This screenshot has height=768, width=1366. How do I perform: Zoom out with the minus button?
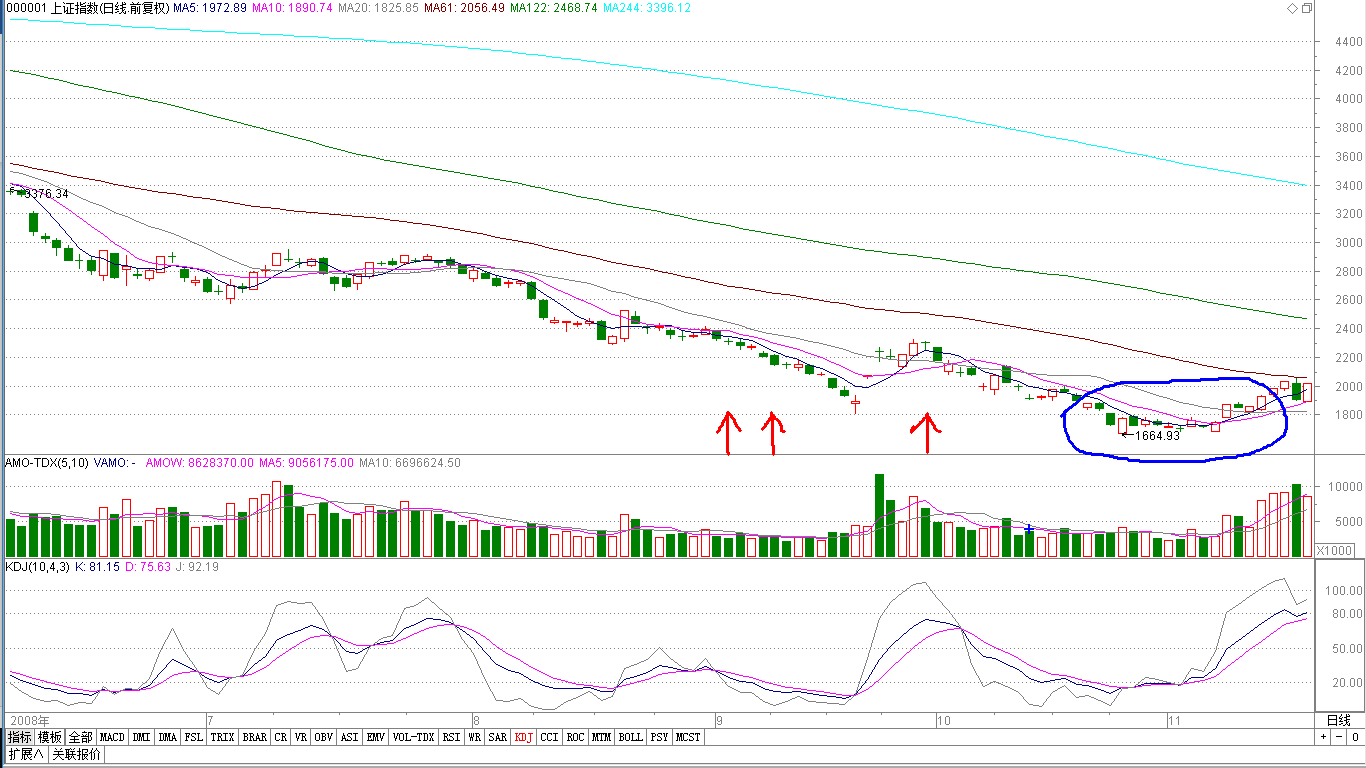click(x=1338, y=737)
